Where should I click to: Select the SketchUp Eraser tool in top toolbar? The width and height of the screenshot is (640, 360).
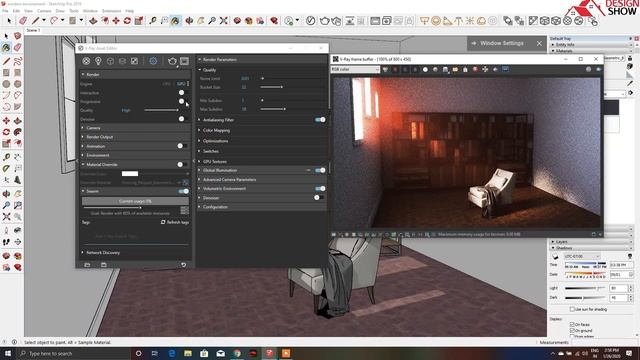(23, 20)
